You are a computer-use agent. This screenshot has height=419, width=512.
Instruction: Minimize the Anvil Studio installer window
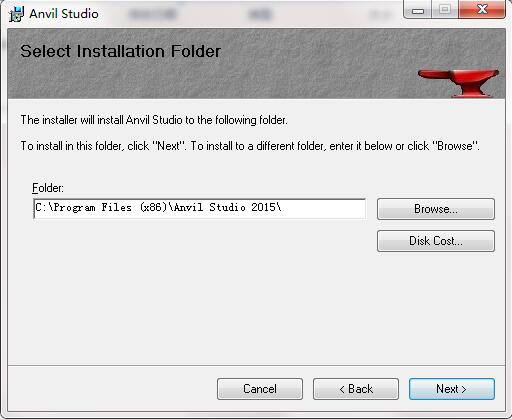click(417, 10)
